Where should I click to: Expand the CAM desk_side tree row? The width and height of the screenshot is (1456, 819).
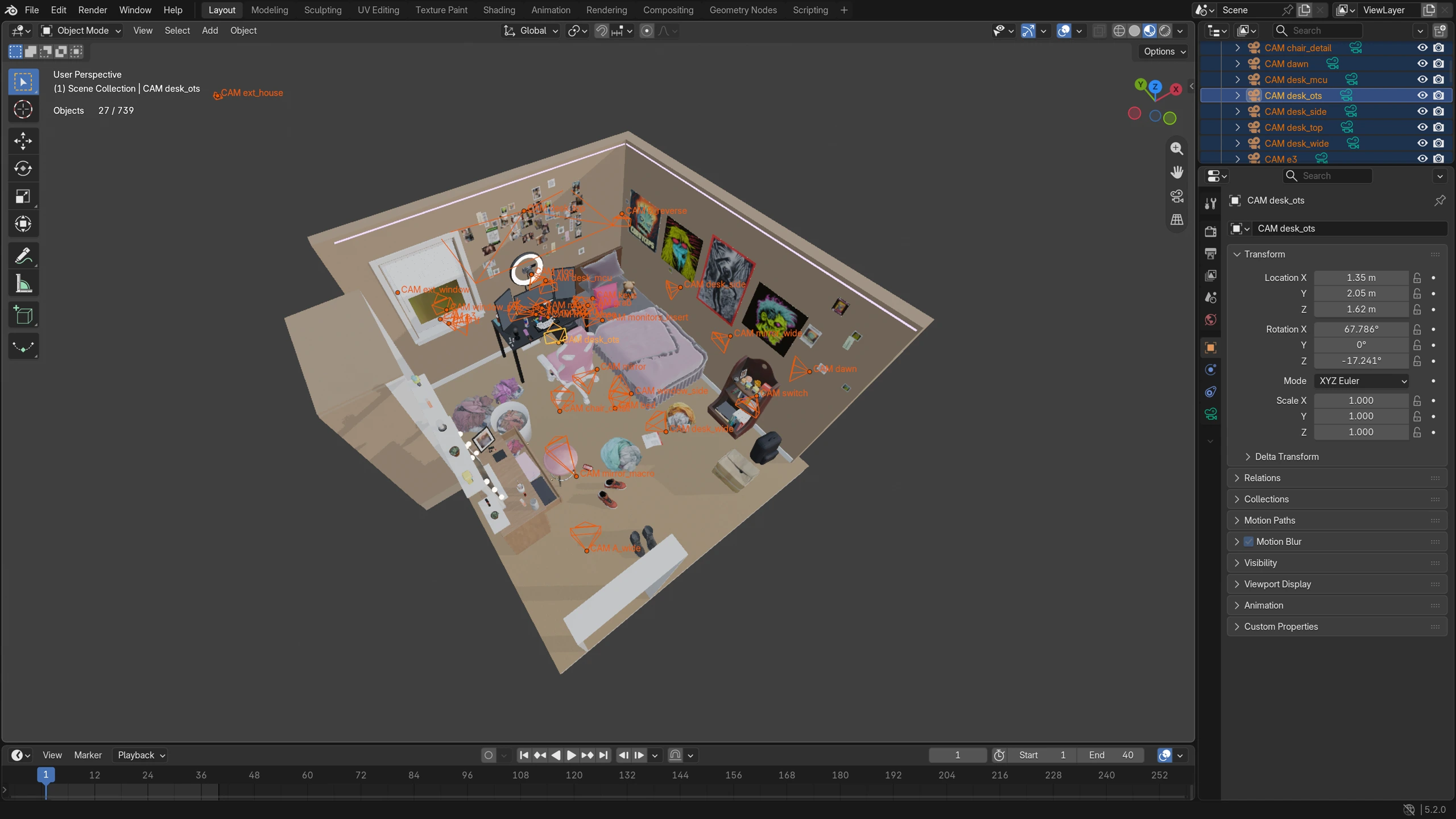click(1238, 111)
